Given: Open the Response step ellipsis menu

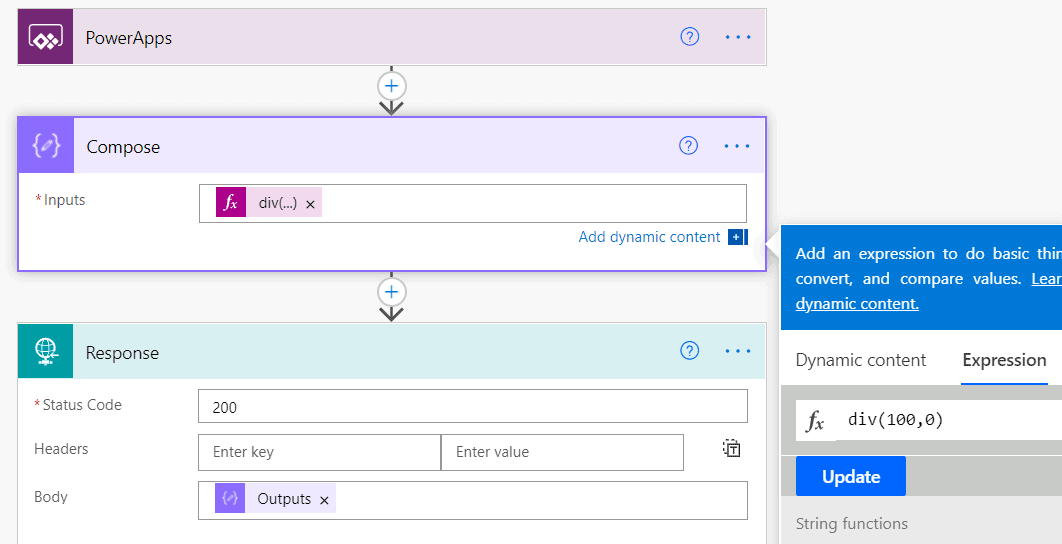Looking at the screenshot, I should point(738,351).
